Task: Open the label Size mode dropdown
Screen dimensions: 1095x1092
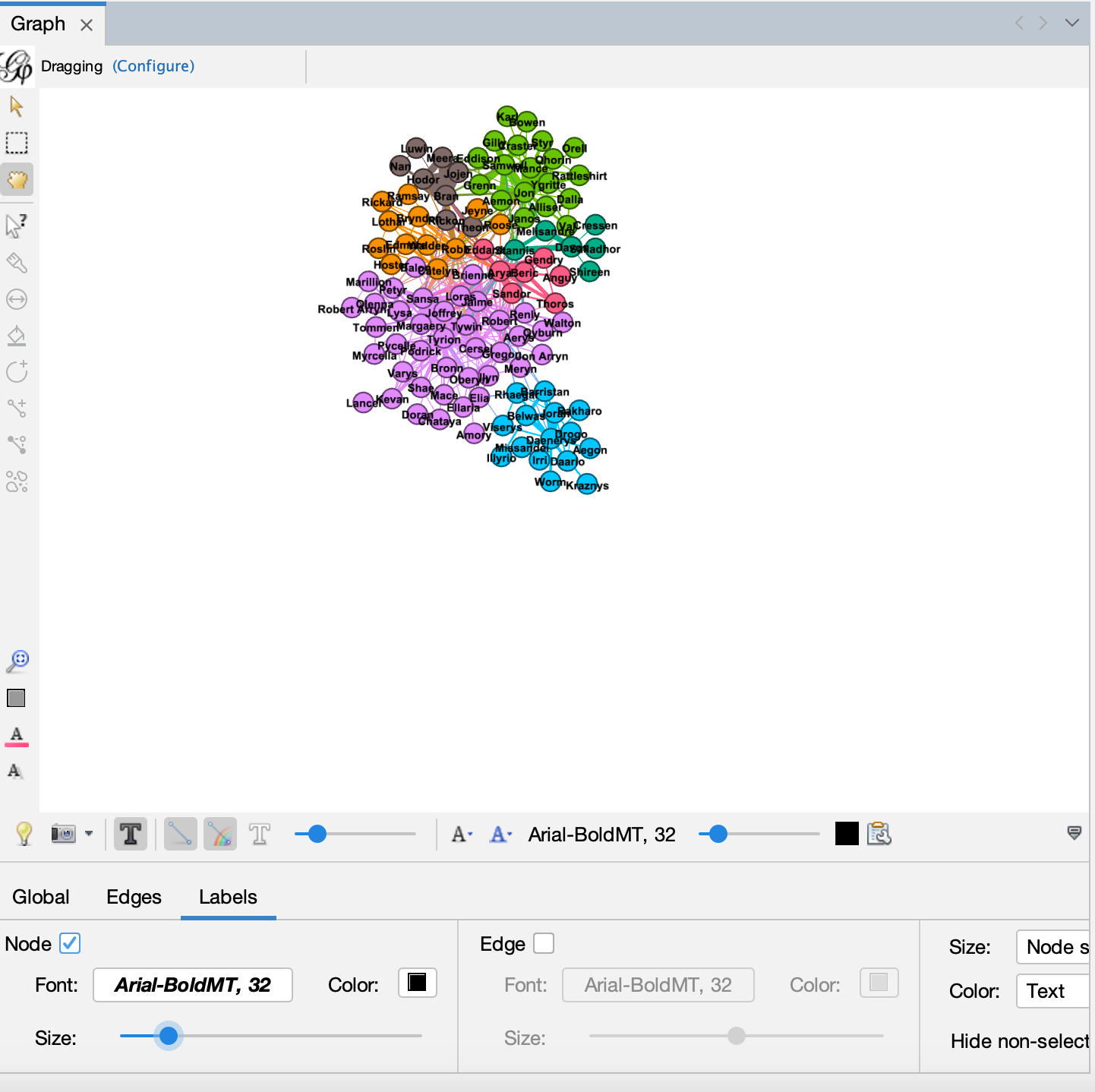Action: [1054, 947]
